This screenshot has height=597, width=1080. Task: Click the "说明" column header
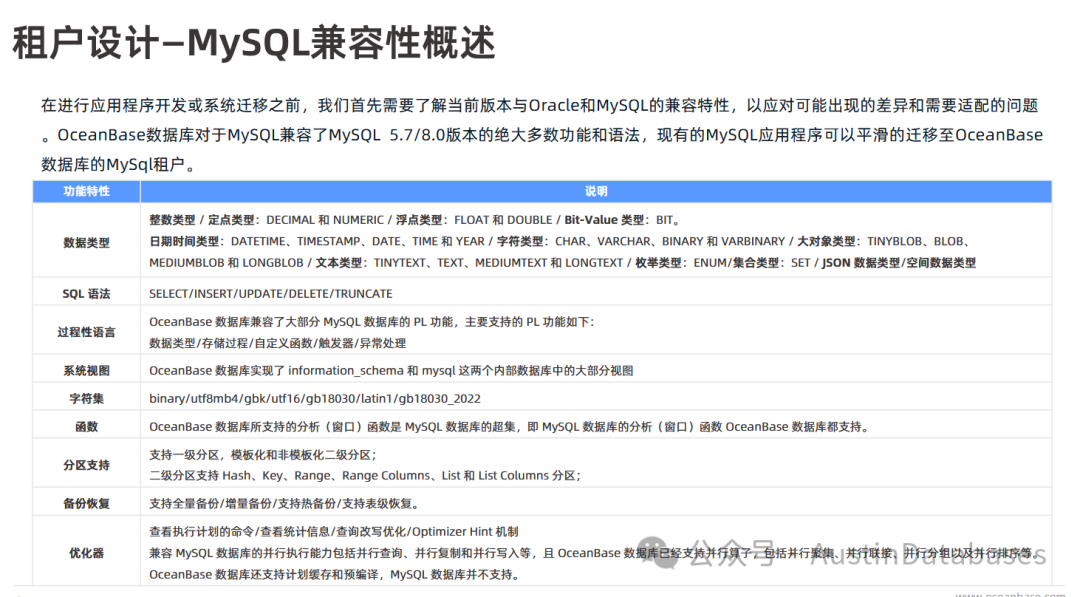596,191
